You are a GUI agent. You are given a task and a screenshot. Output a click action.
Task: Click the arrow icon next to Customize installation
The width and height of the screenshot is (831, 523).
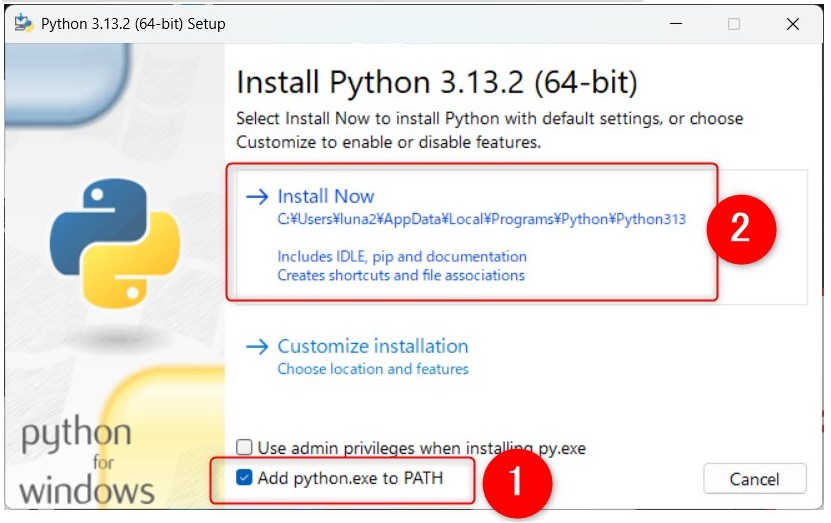pos(258,347)
